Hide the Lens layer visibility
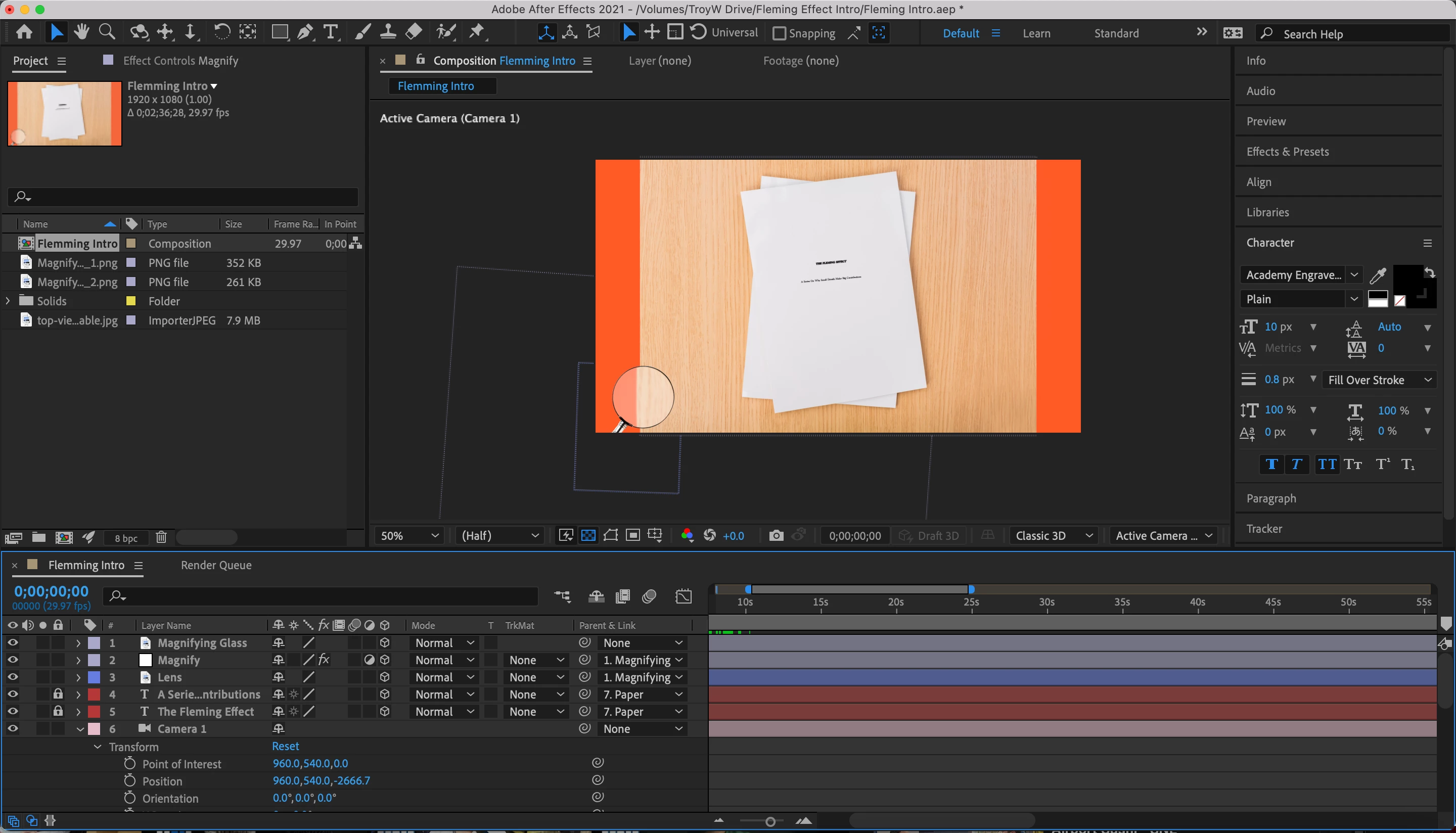This screenshot has width=1456, height=833. click(13, 677)
